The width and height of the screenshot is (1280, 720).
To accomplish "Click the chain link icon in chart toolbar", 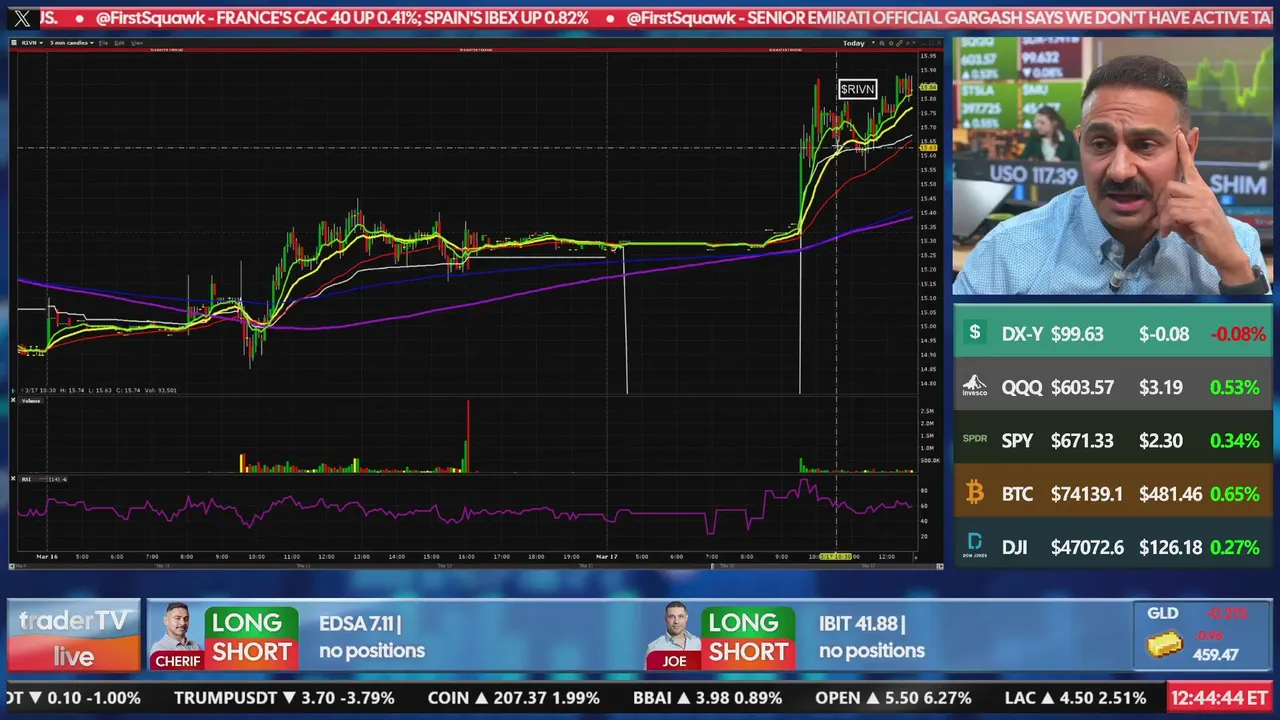I will [899, 43].
